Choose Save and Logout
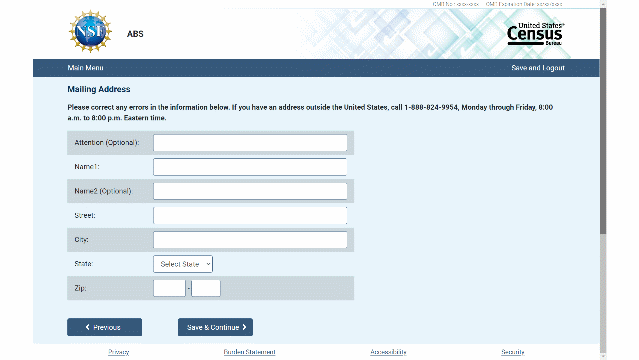Viewport: 639px width, 360px height. [538, 68]
